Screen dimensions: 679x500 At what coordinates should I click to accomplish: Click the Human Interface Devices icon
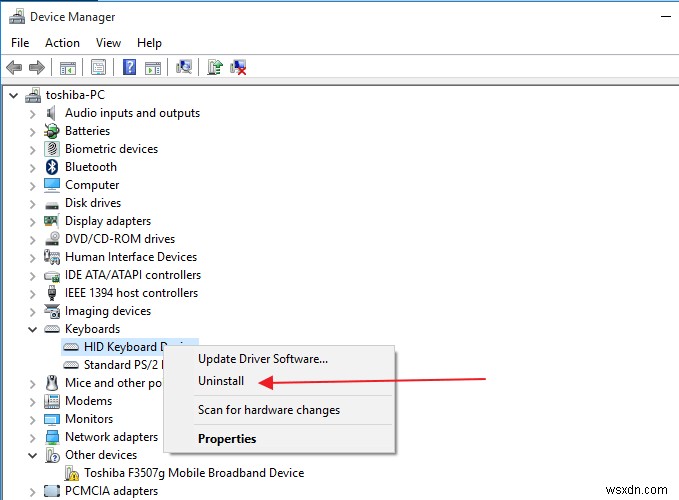(x=52, y=257)
